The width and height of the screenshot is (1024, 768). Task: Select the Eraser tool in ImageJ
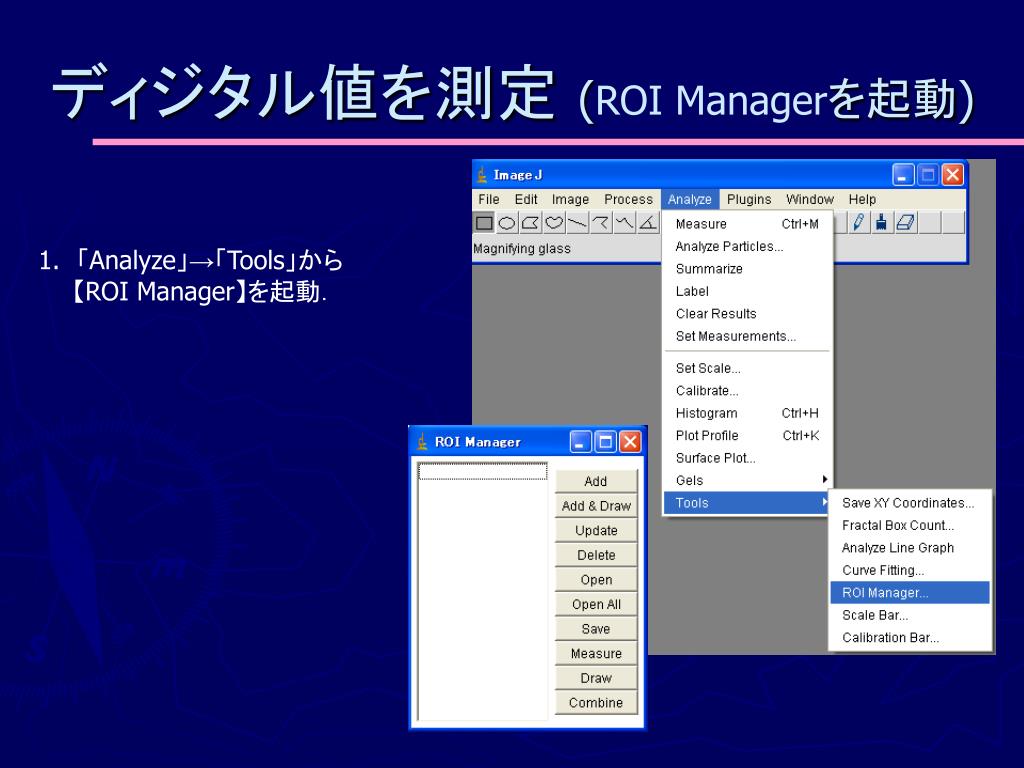(905, 223)
